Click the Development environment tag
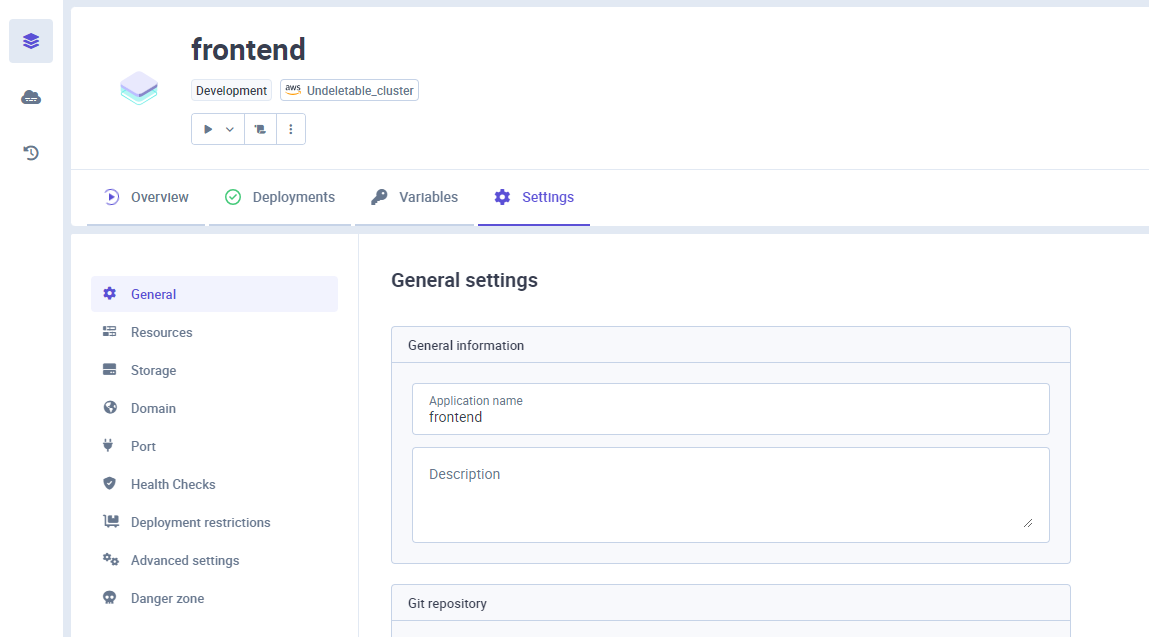The width and height of the screenshot is (1149, 637). [232, 90]
